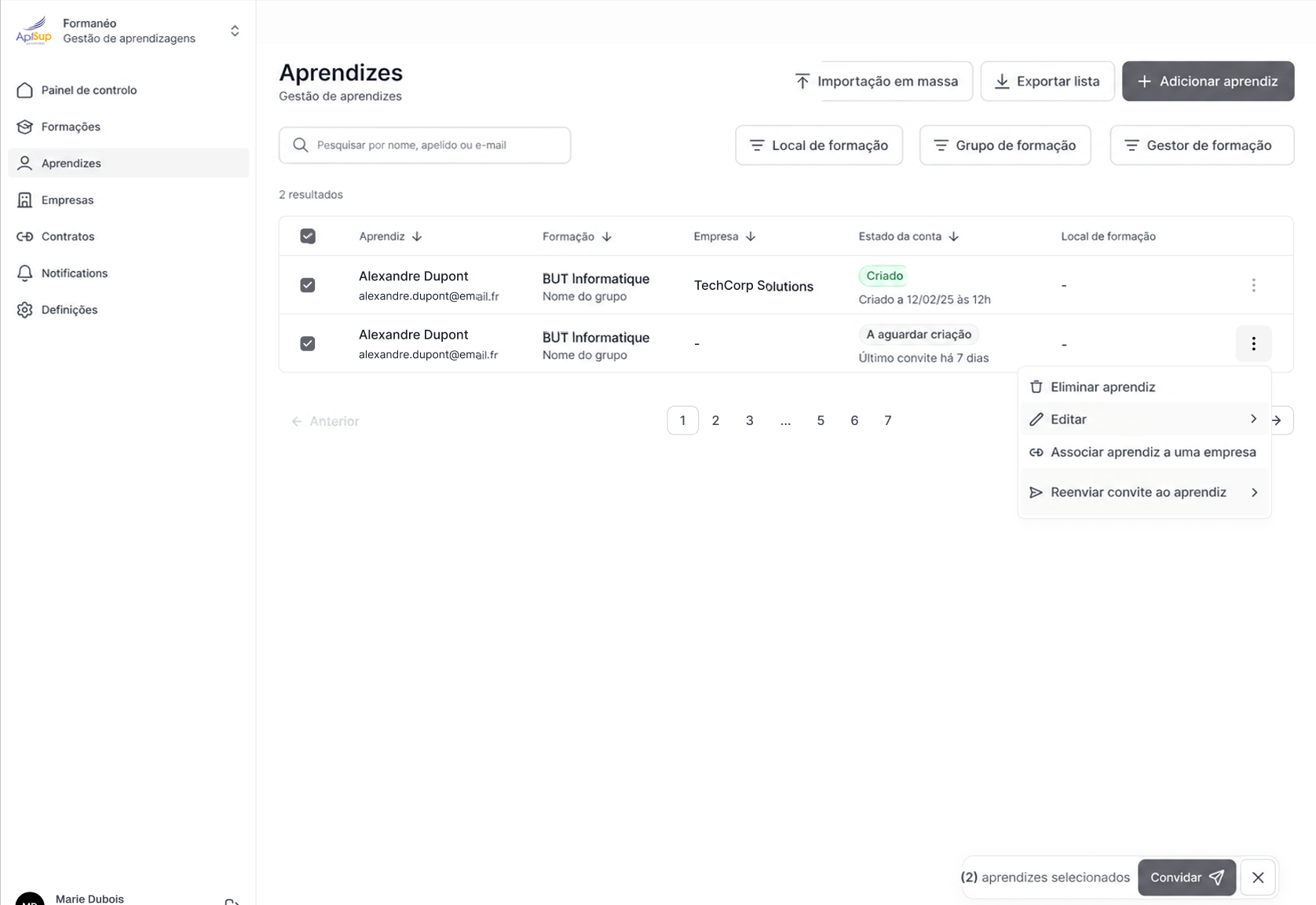Image resolution: width=1316 pixels, height=905 pixels.
Task: Uncheck the TechCorp Solutions row checkbox
Action: coord(308,285)
